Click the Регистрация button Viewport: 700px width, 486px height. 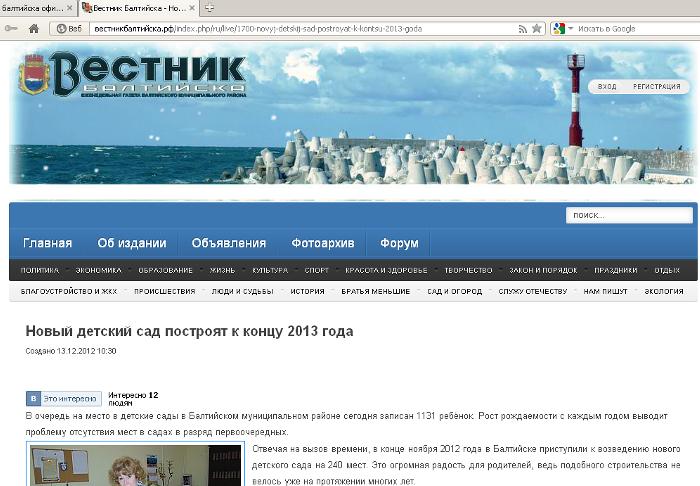[x=656, y=87]
